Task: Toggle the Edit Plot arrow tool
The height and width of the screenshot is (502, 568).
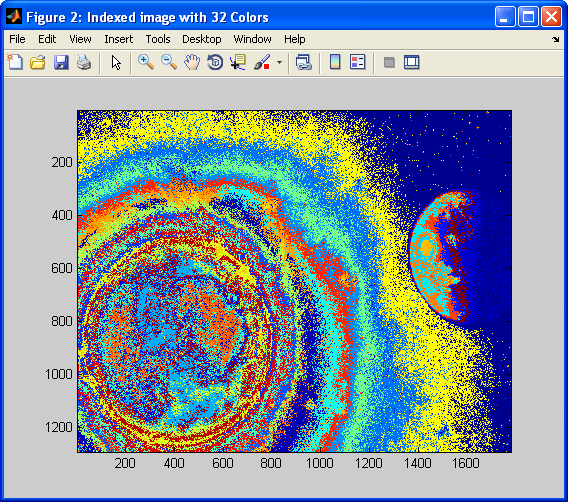Action: coord(116,62)
